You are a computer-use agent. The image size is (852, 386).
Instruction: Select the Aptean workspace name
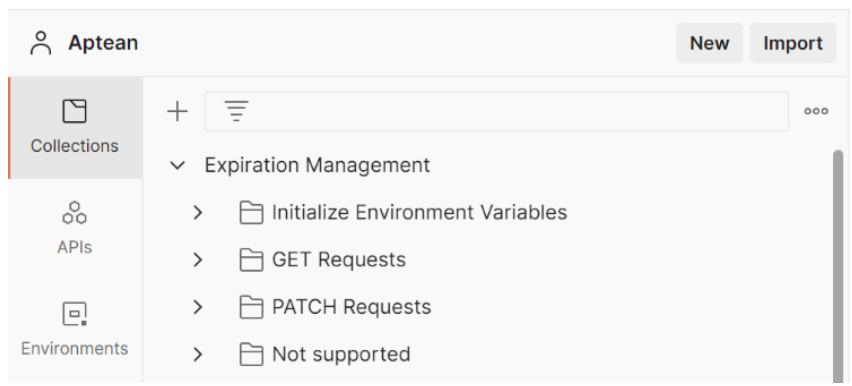click(x=103, y=43)
